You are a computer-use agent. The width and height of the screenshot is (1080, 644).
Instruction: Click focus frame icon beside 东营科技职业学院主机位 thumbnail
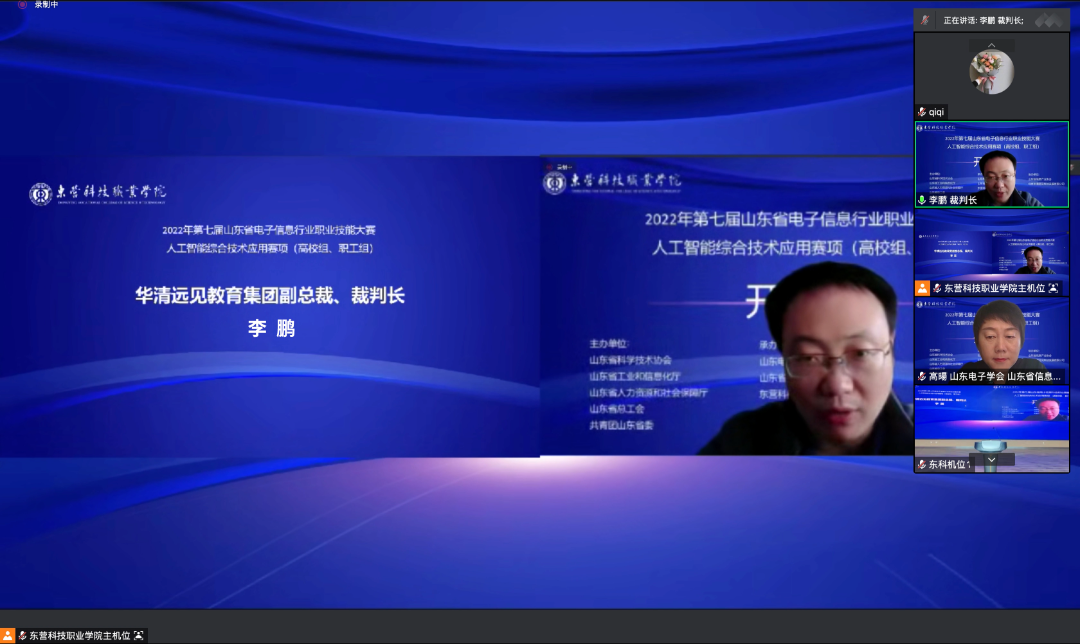(x=1054, y=288)
